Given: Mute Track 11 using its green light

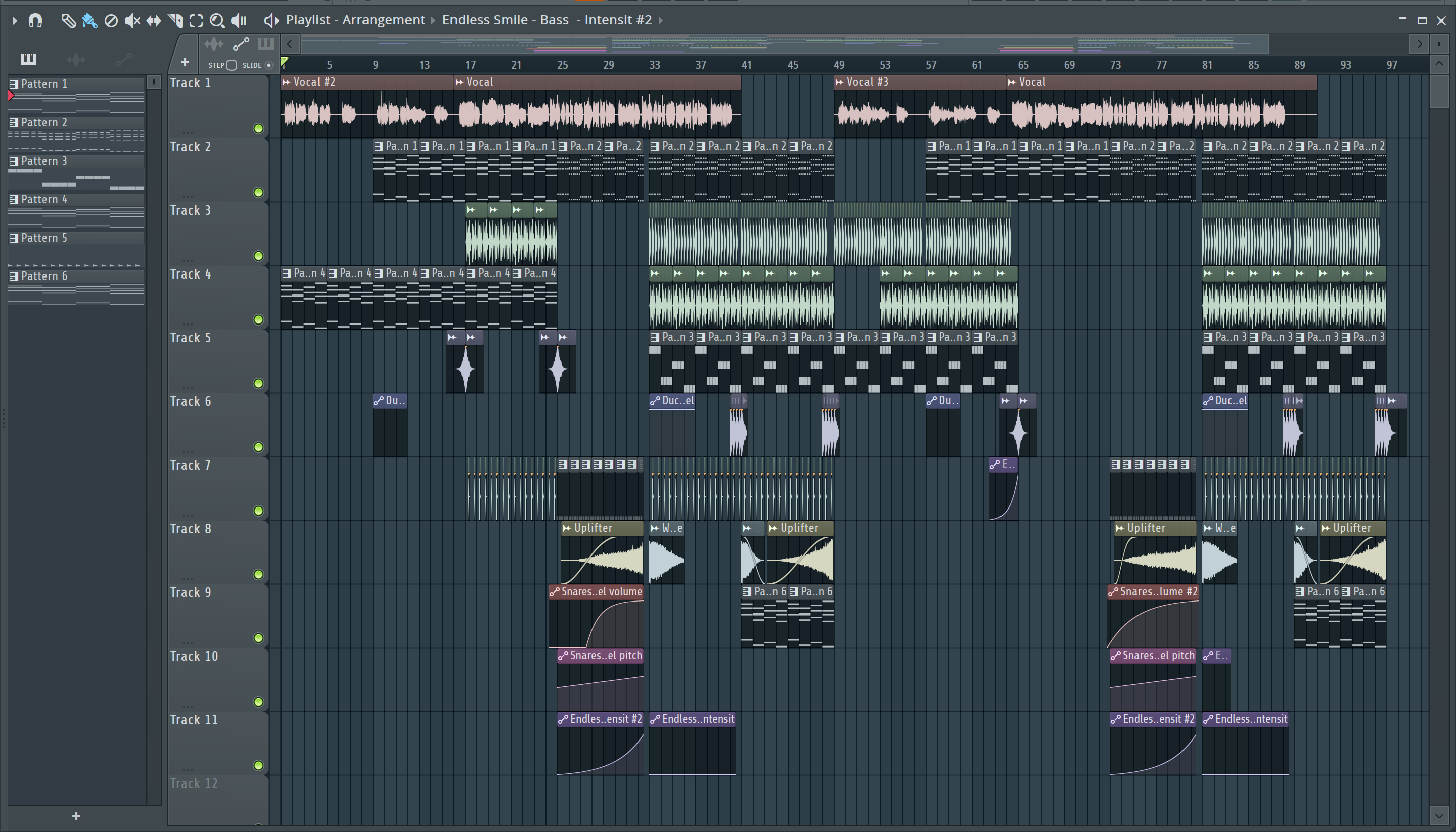Looking at the screenshot, I should (259, 766).
